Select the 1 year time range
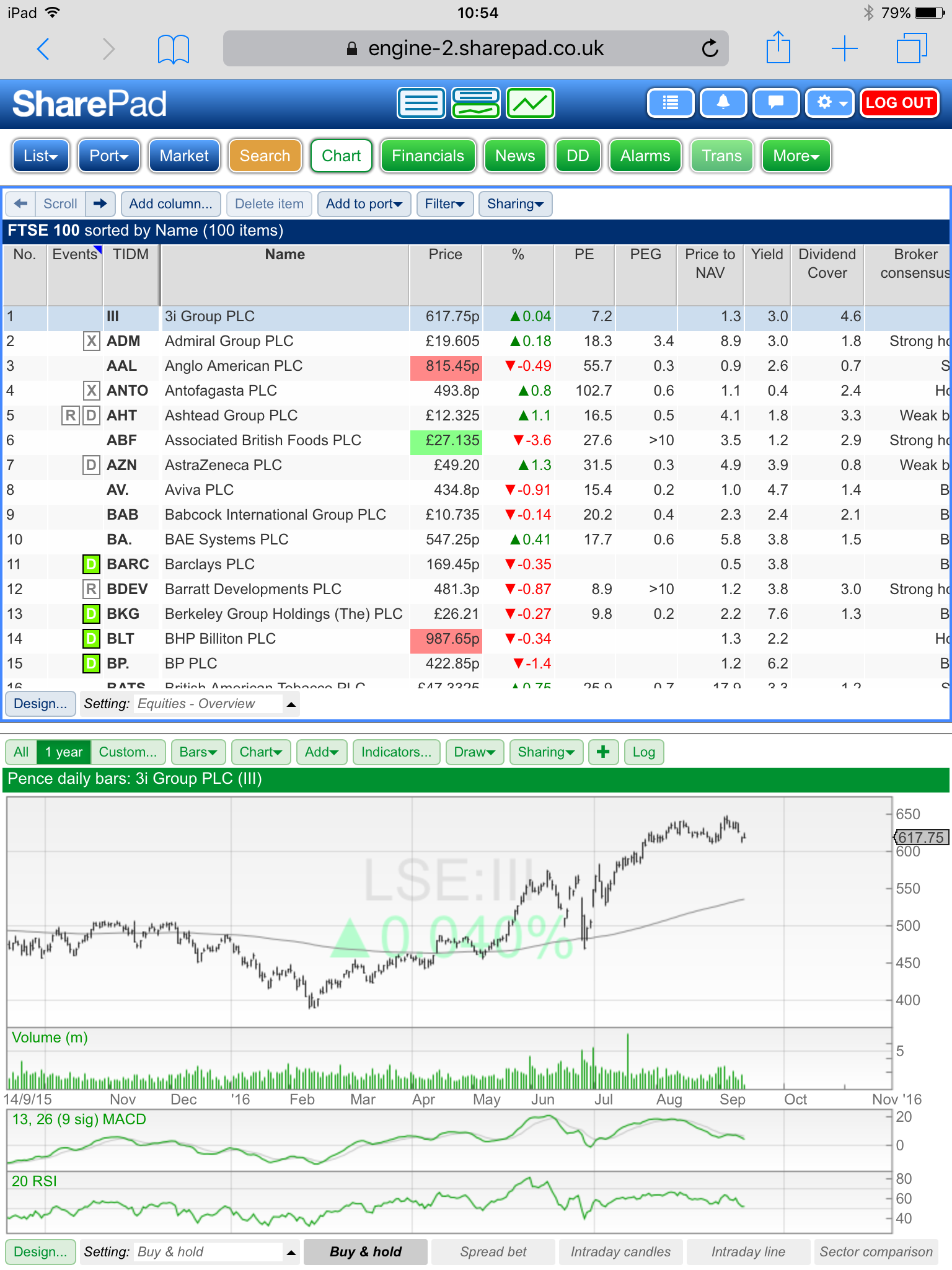This screenshot has width=952, height=1270. (64, 752)
